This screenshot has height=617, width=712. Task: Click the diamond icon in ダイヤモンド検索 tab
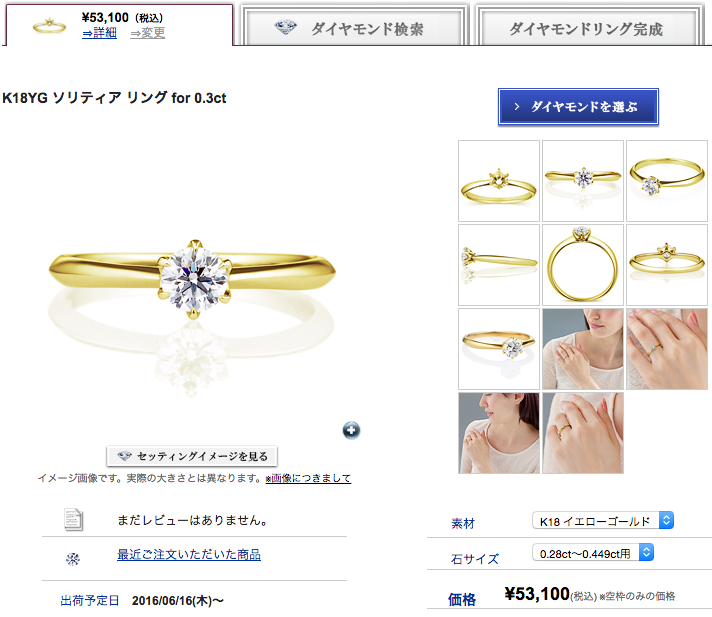(x=286, y=28)
